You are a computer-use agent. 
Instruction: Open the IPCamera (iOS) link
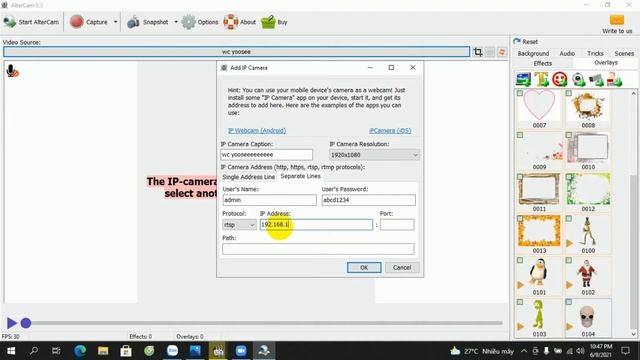tap(390, 131)
